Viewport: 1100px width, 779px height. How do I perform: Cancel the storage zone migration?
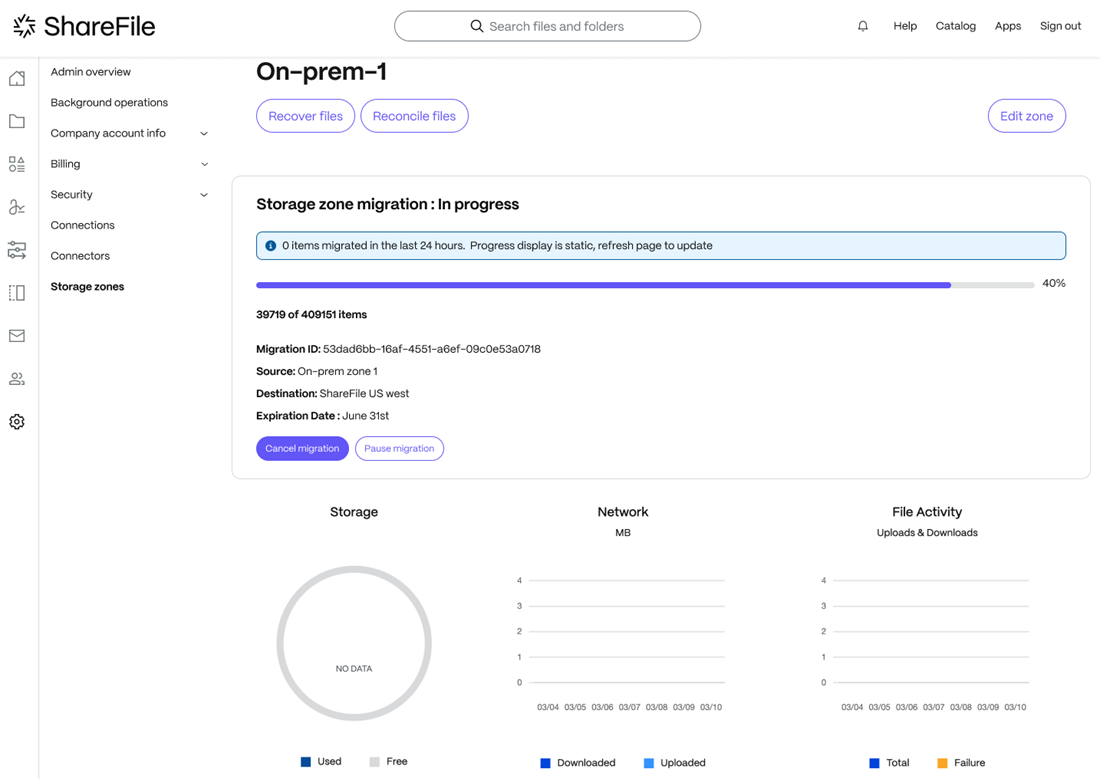point(302,448)
